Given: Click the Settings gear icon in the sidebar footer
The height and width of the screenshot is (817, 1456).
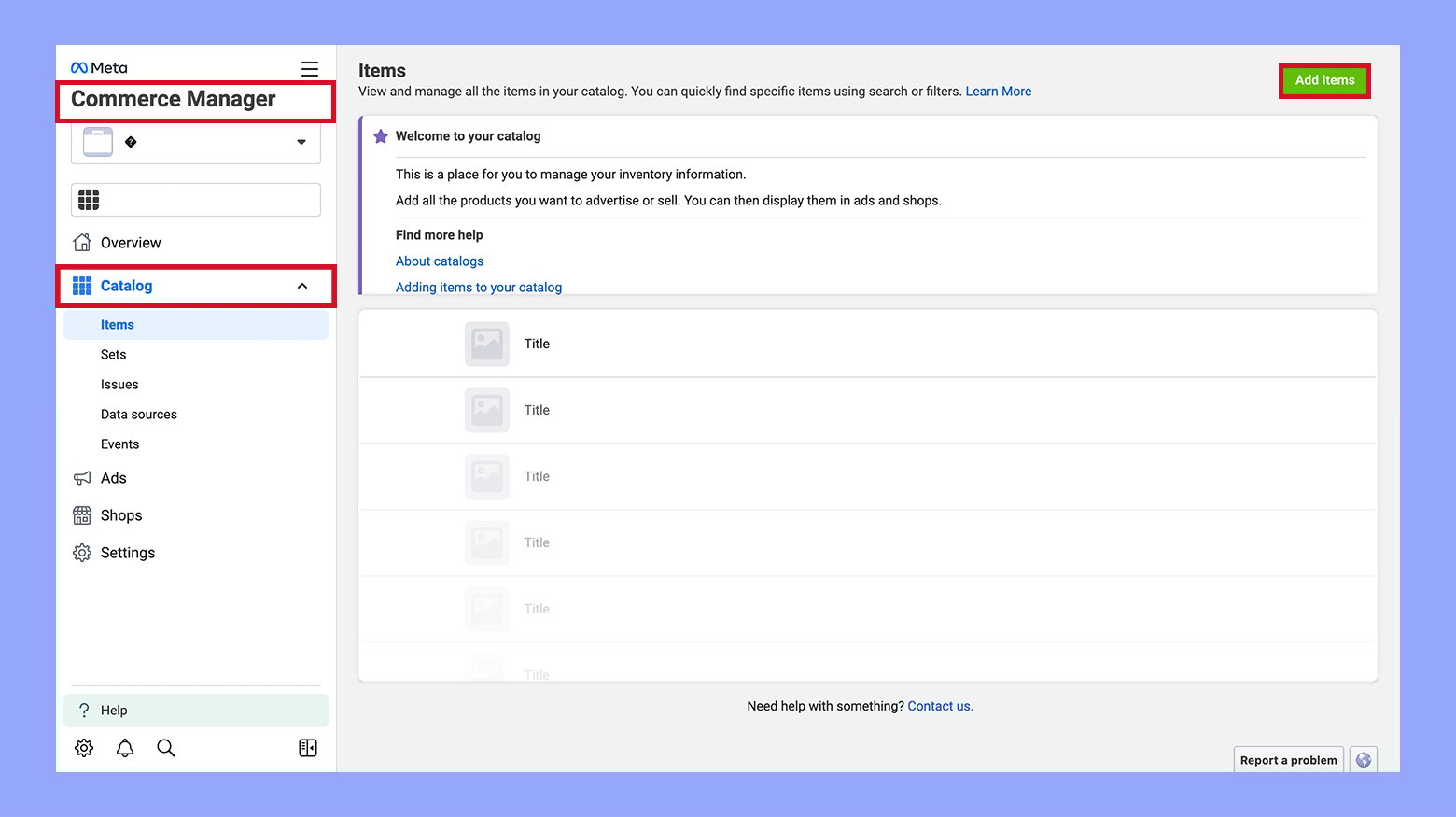Looking at the screenshot, I should (x=83, y=747).
